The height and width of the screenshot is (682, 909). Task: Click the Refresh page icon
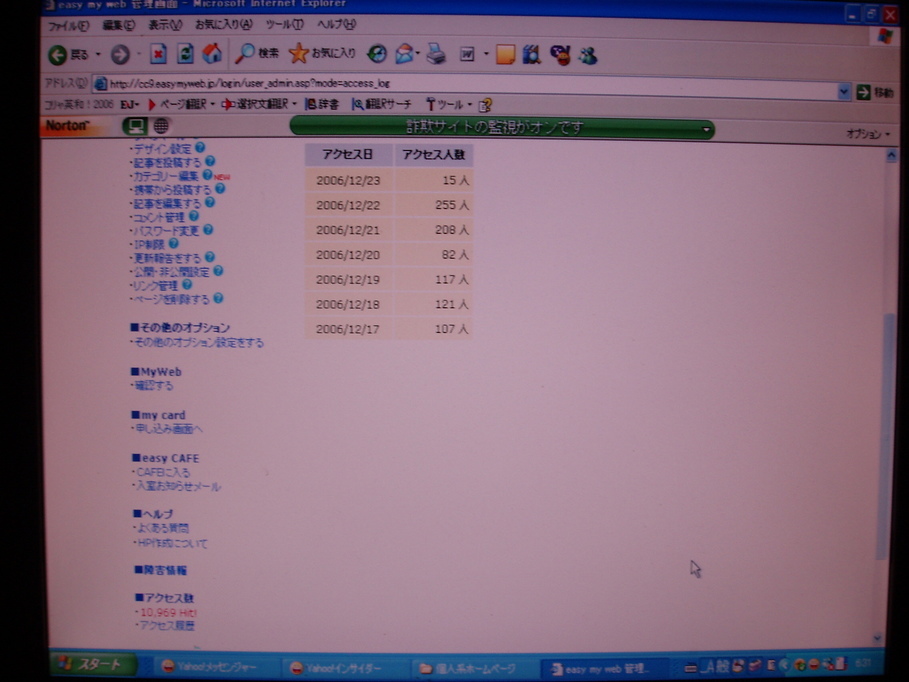click(x=185, y=54)
